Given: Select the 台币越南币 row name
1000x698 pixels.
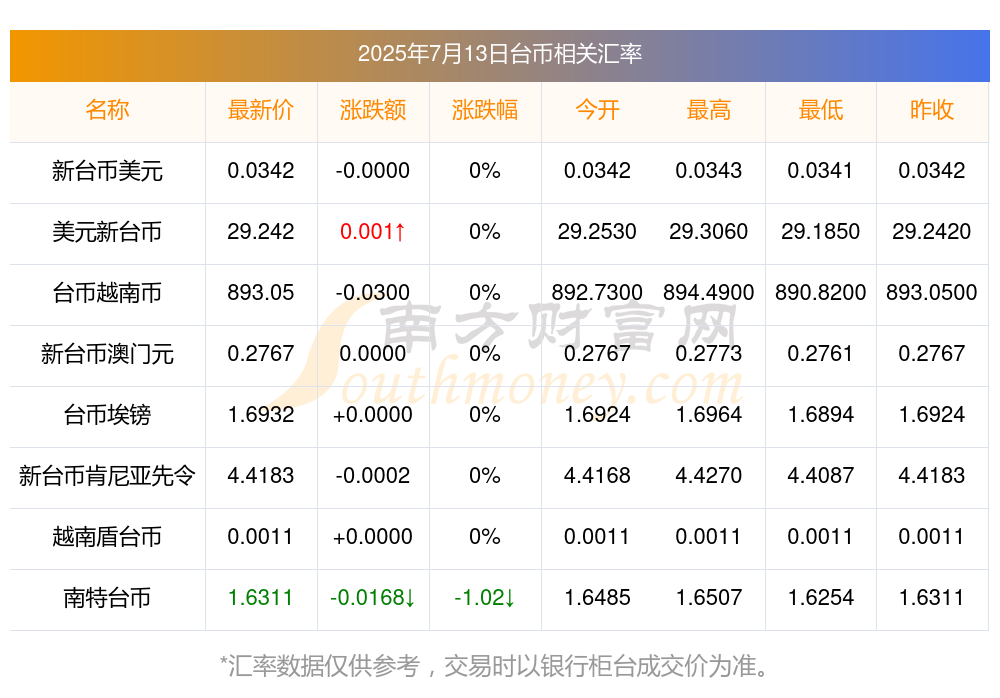Looking at the screenshot, I should pyautogui.click(x=107, y=293).
